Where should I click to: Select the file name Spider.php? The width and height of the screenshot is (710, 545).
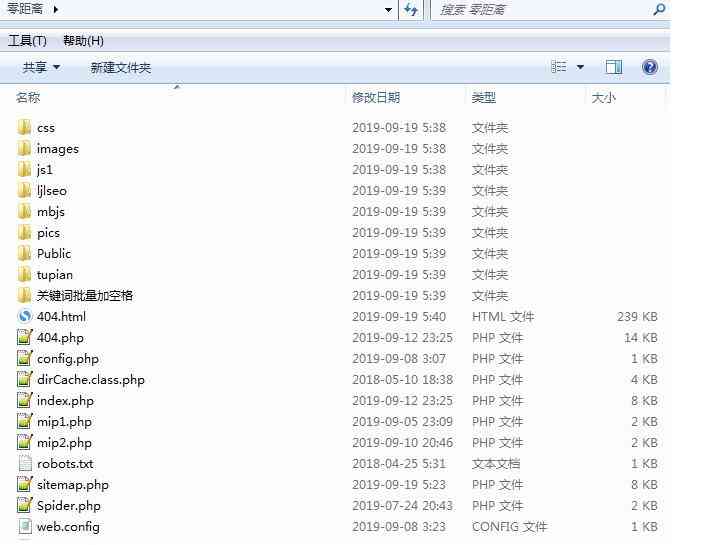tap(69, 506)
